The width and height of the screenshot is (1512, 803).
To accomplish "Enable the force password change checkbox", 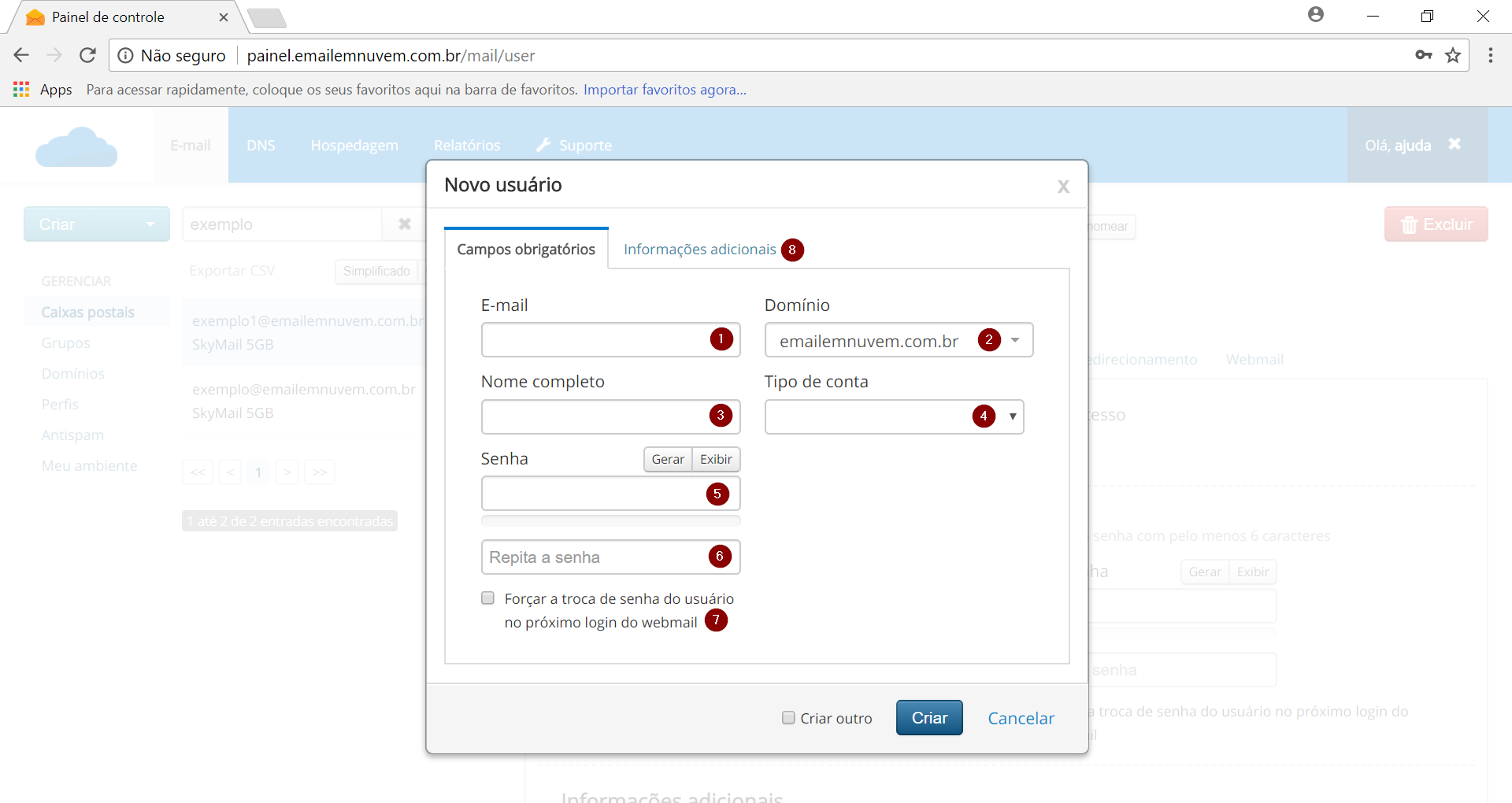I will point(488,598).
